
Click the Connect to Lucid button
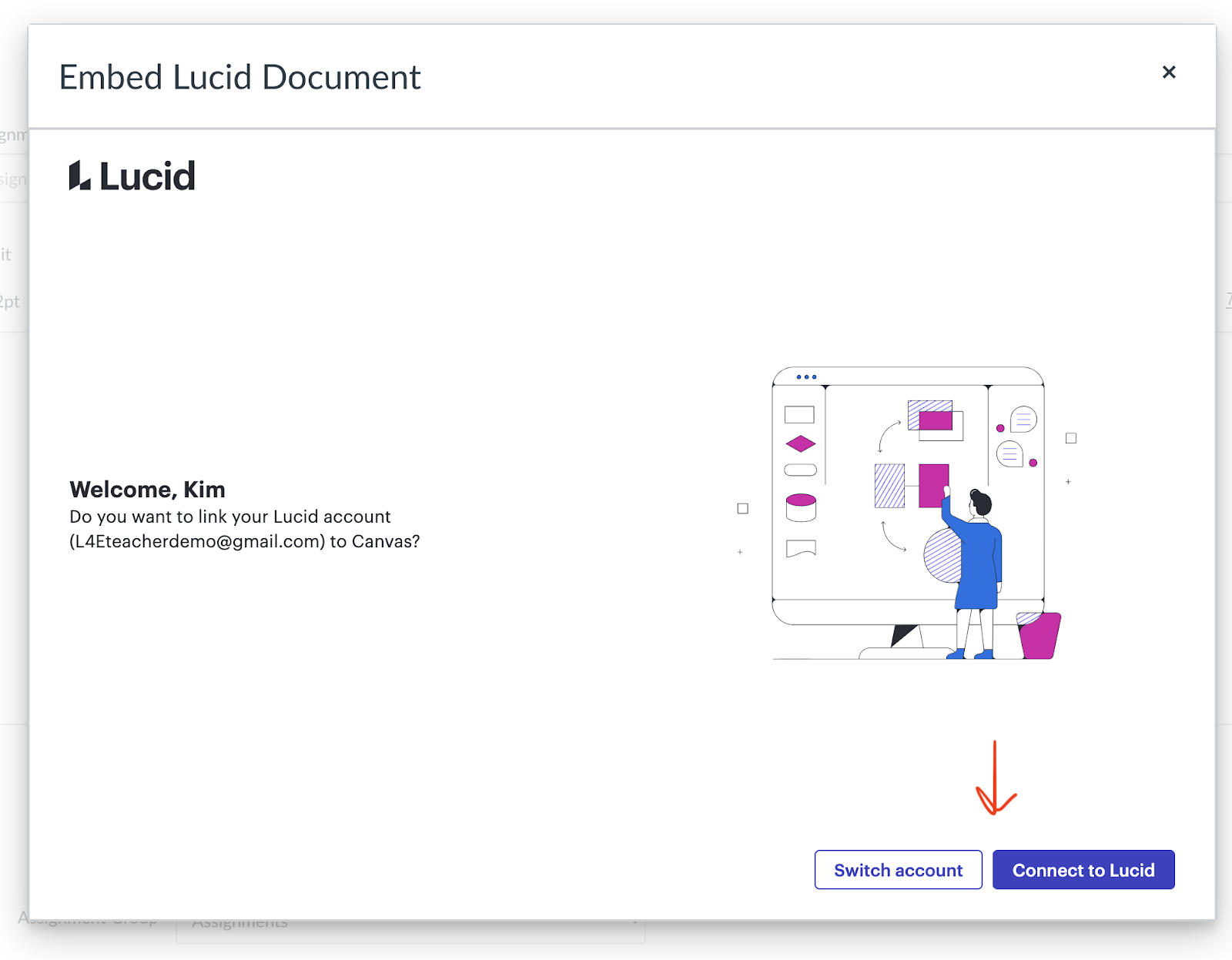(x=1083, y=870)
